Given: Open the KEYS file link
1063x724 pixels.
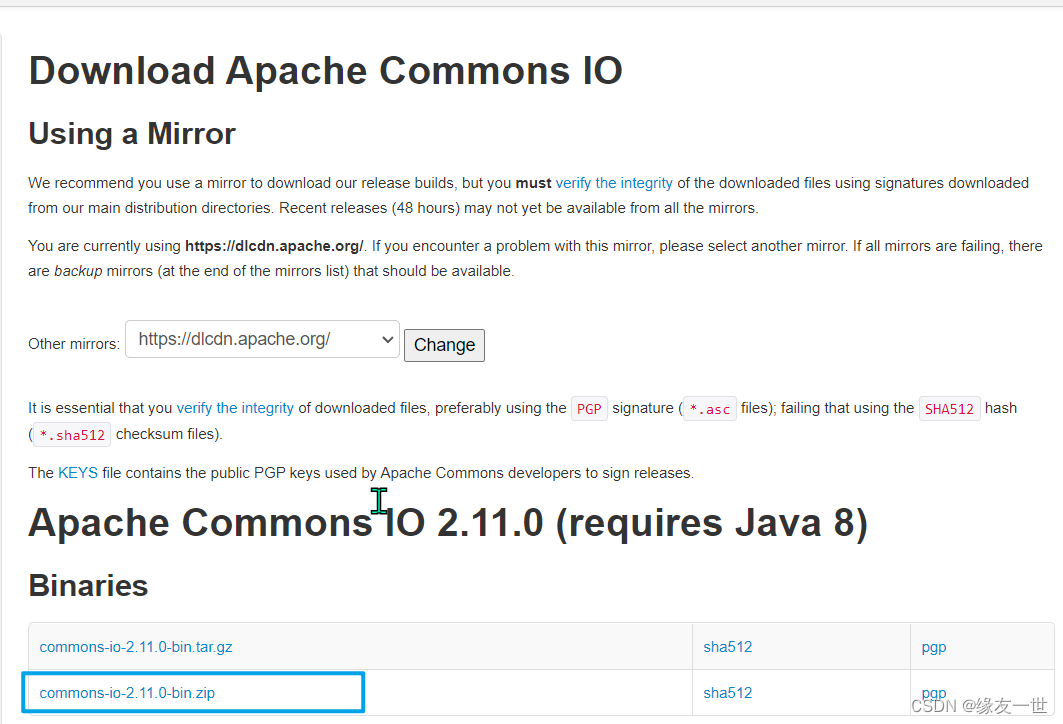Looking at the screenshot, I should point(78,472).
